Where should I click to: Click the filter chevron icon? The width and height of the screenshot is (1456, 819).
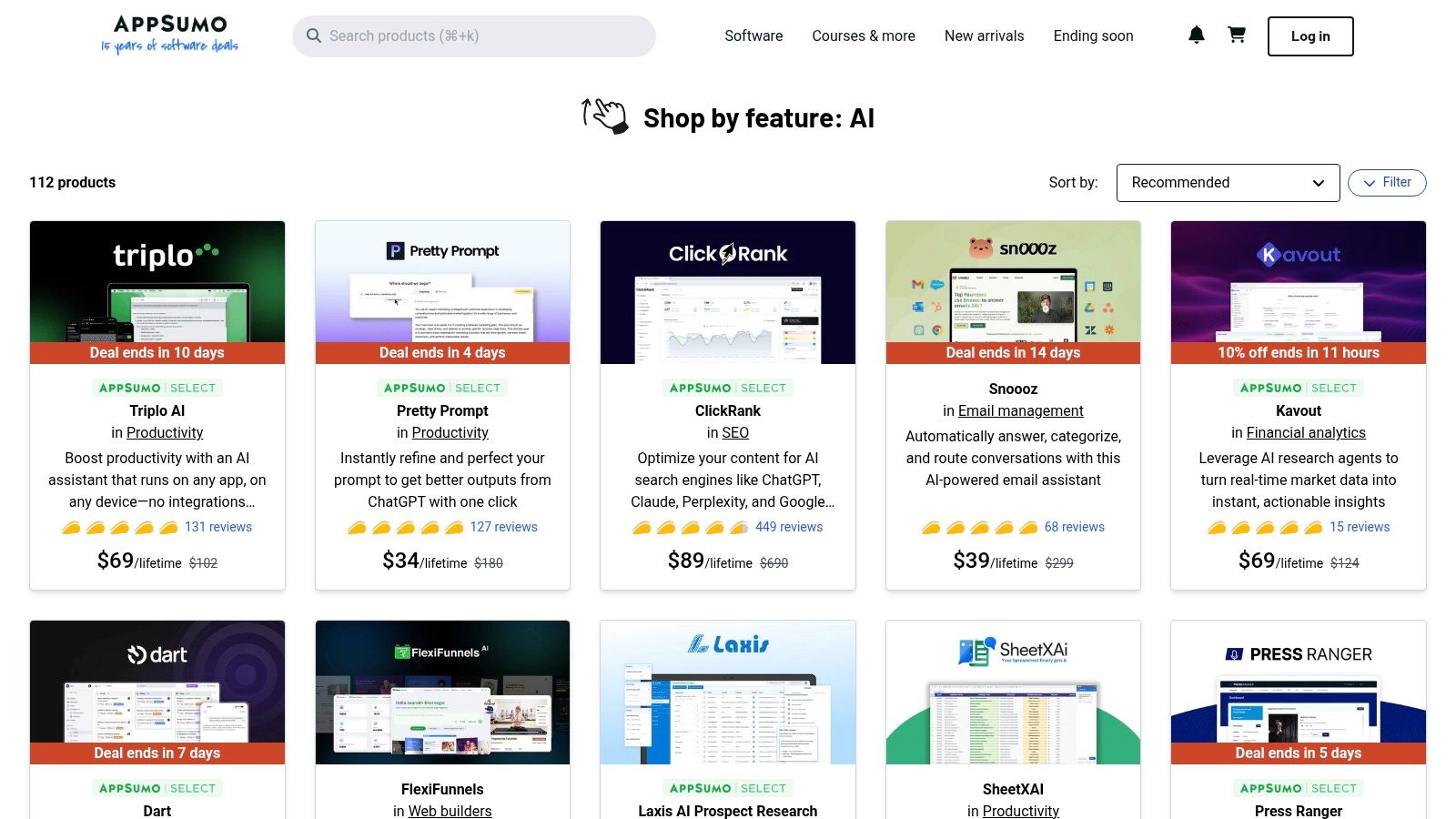(x=1370, y=183)
